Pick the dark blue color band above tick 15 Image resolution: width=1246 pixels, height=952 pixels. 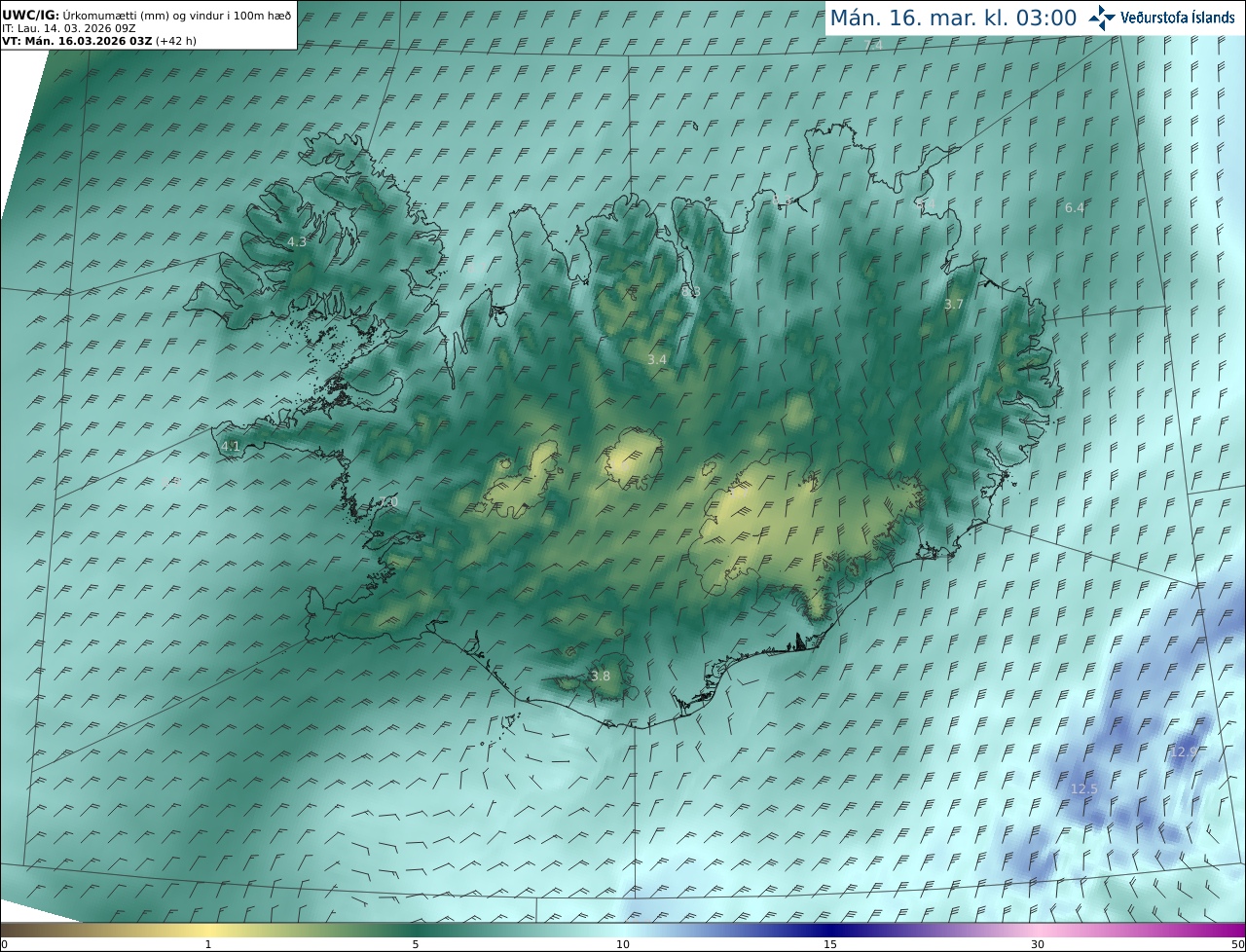pyautogui.click(x=830, y=930)
